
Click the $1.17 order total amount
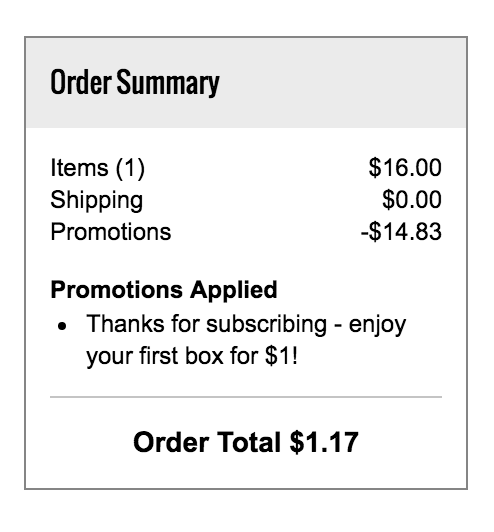[x=324, y=442]
